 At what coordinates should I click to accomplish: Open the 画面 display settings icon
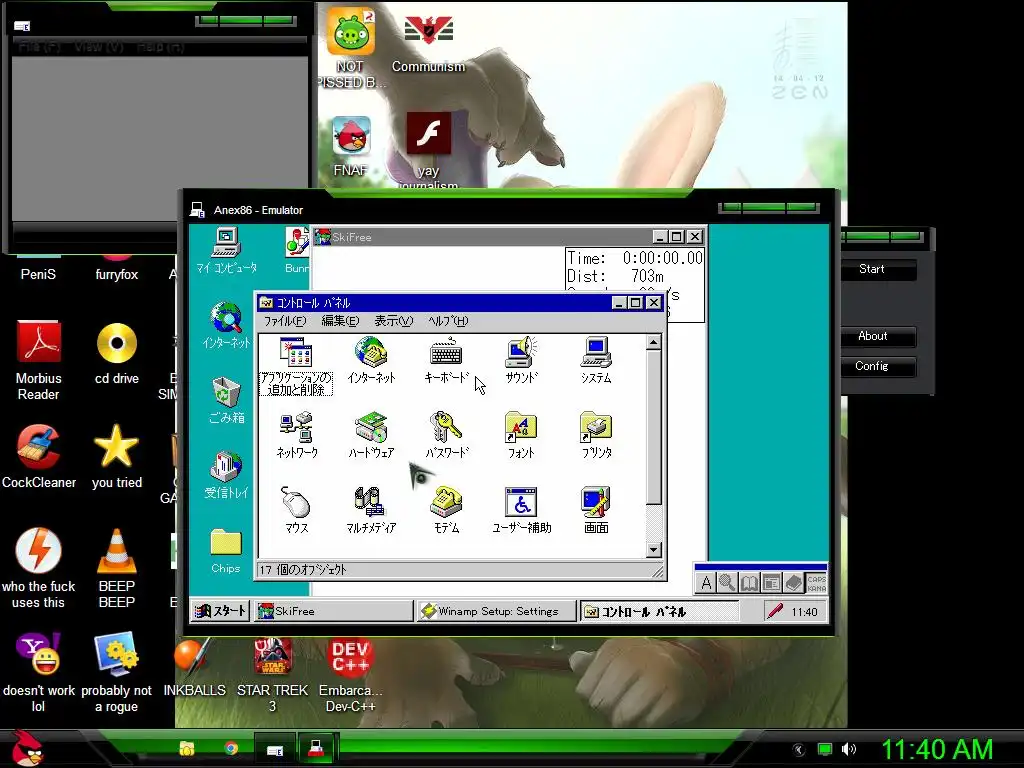click(x=596, y=510)
